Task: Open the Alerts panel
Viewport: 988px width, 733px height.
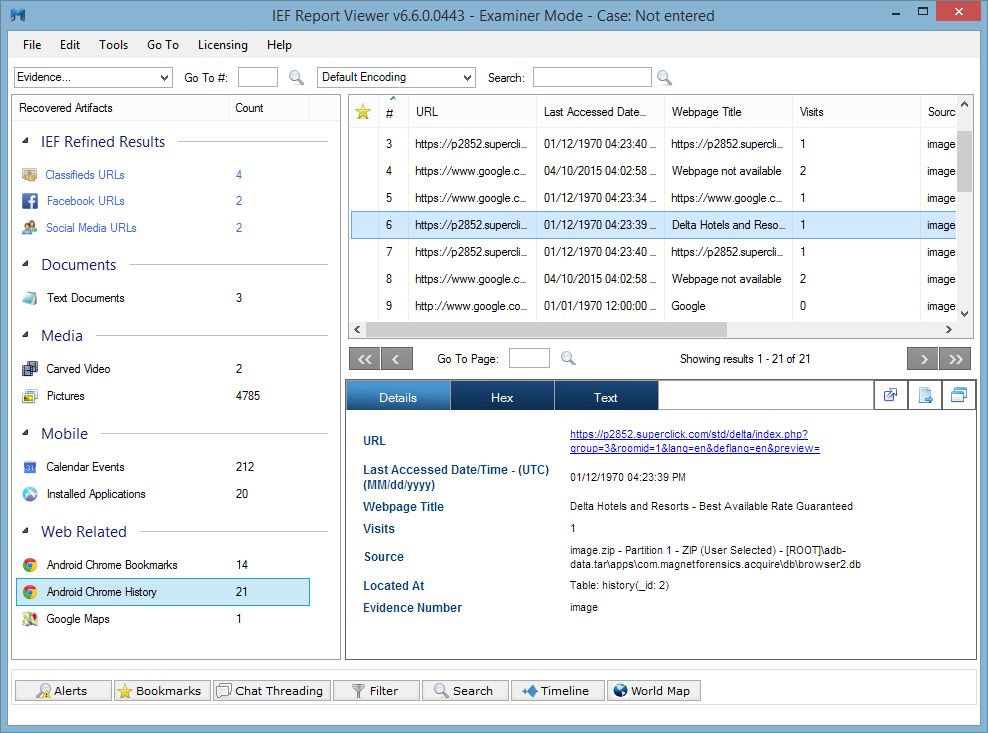Action: pos(63,691)
